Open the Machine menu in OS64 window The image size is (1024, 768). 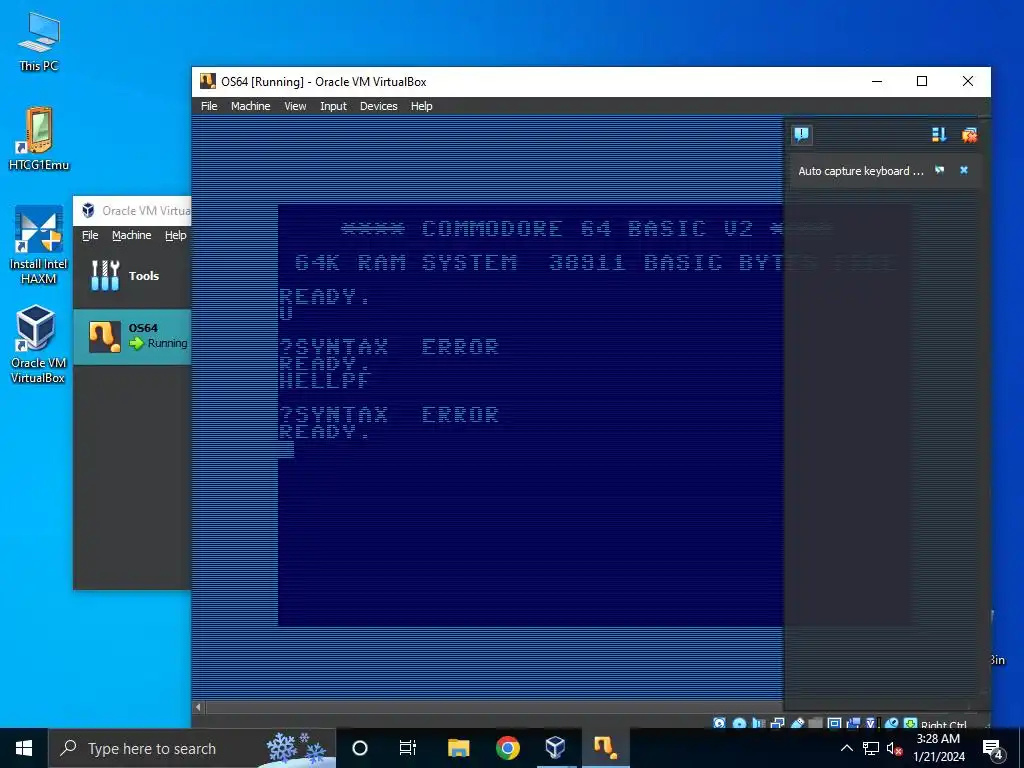[250, 106]
